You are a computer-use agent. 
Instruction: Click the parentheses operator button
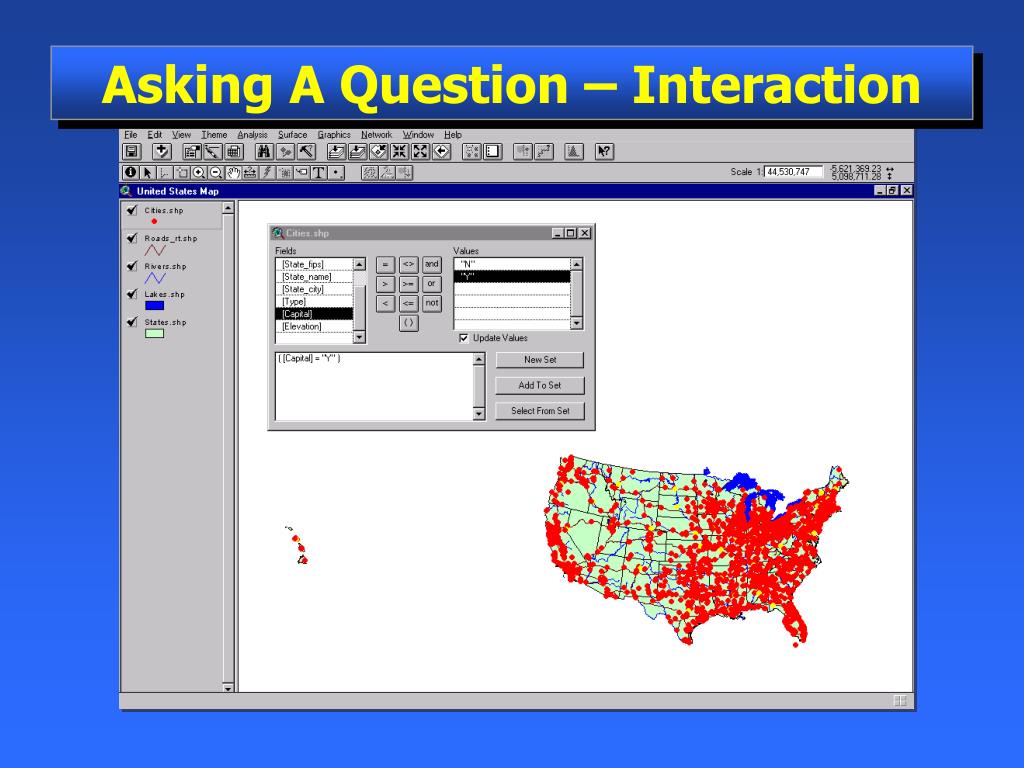tap(408, 323)
